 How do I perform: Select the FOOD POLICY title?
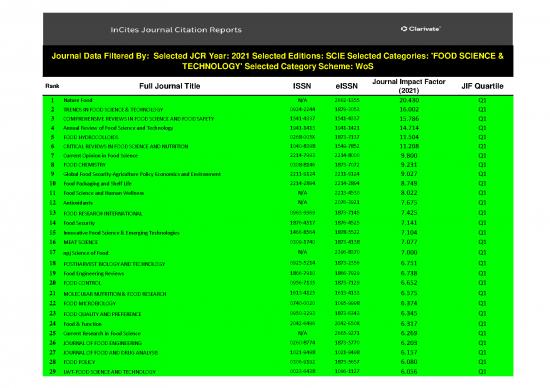click(79, 362)
